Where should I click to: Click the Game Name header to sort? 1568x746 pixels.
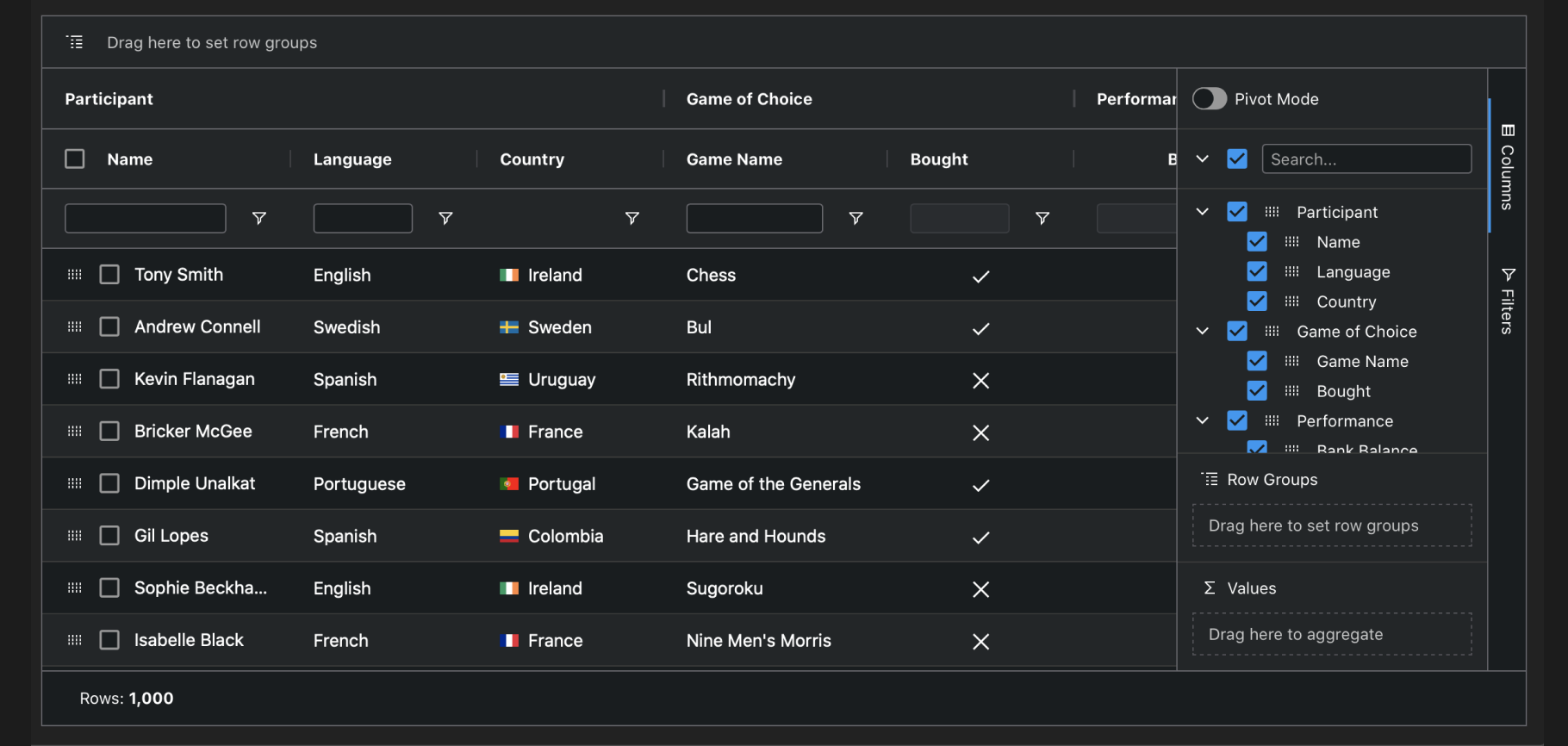point(734,159)
